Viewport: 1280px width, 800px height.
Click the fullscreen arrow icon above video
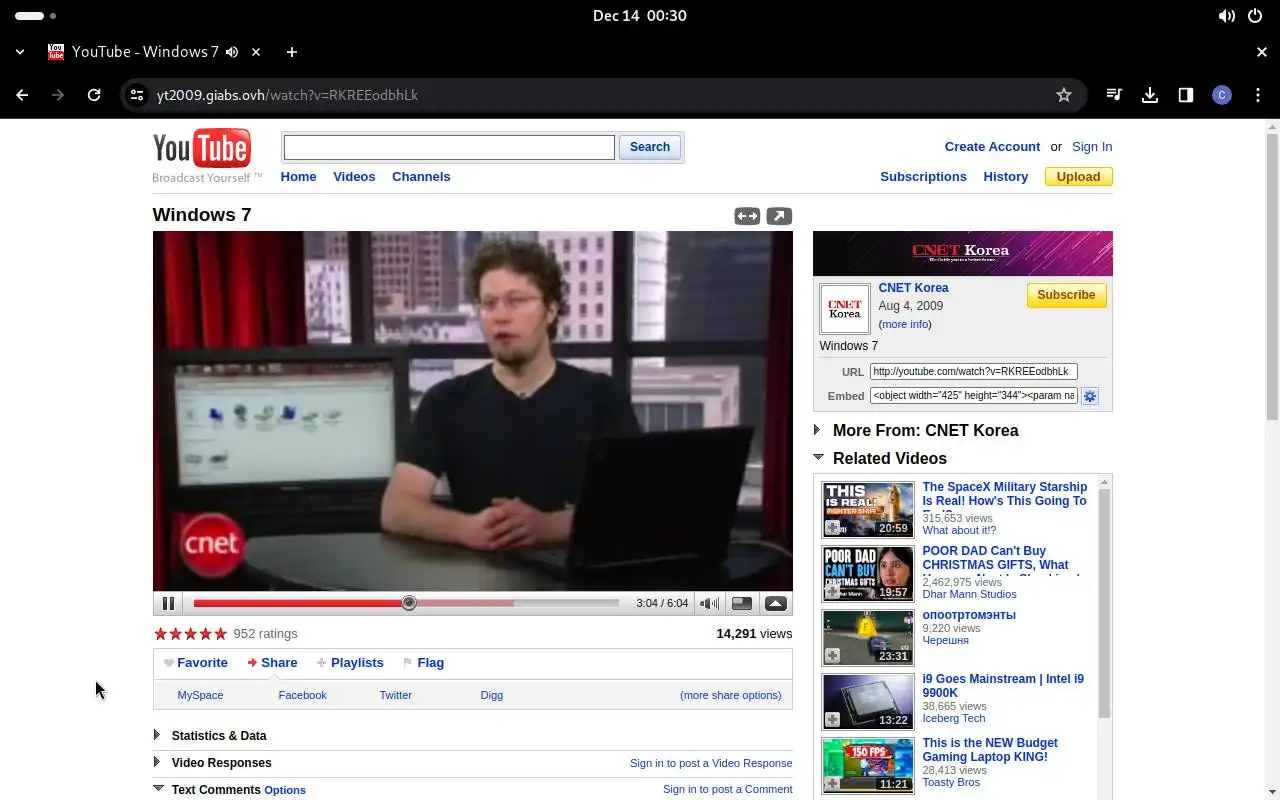(779, 216)
